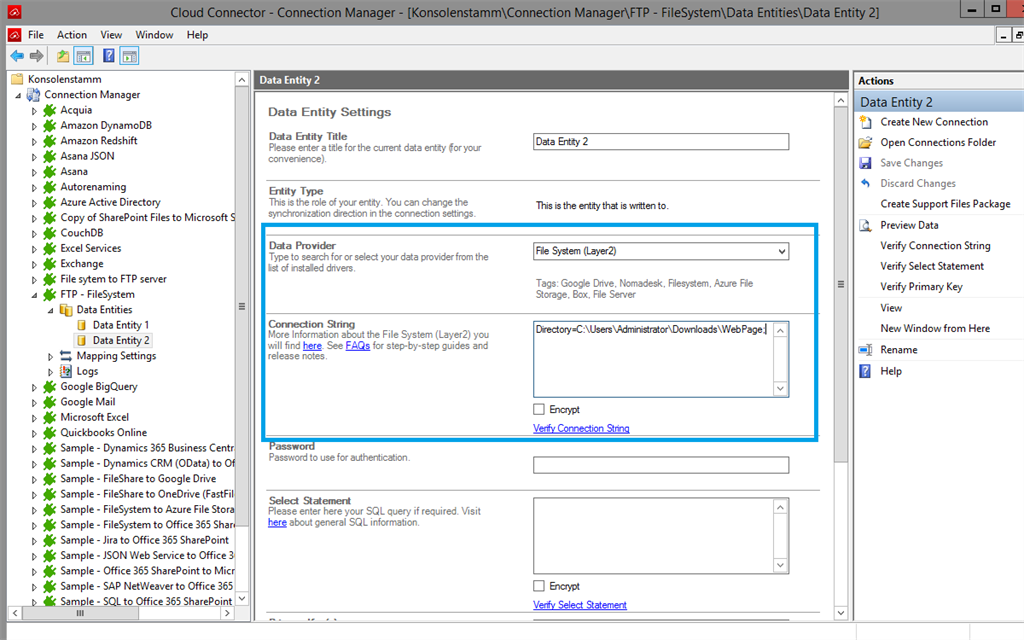Expand the Google BigQuery connection node
The width and height of the screenshot is (1024, 640).
(x=35, y=387)
